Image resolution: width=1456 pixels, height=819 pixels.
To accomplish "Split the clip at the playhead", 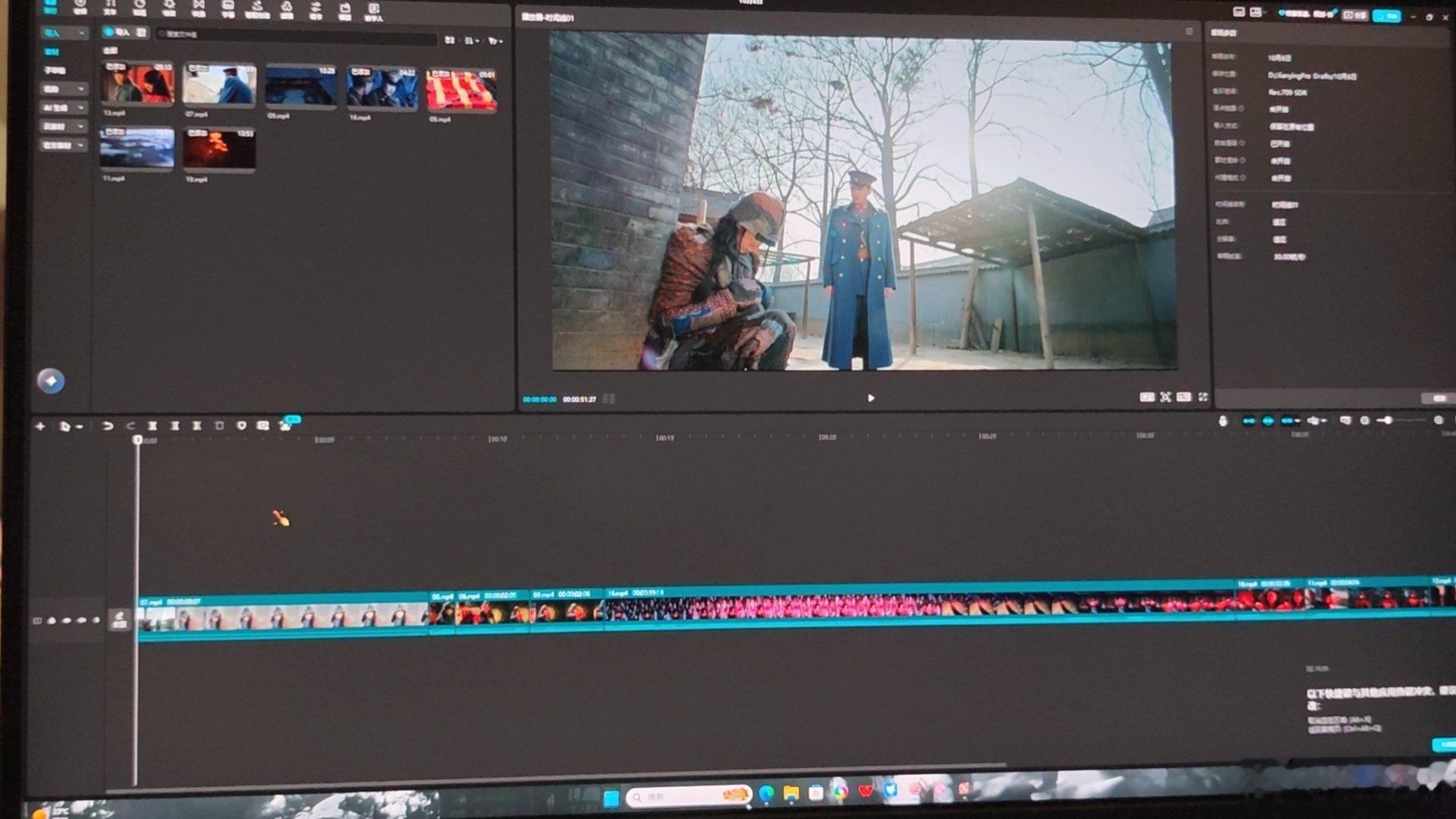I will (153, 426).
